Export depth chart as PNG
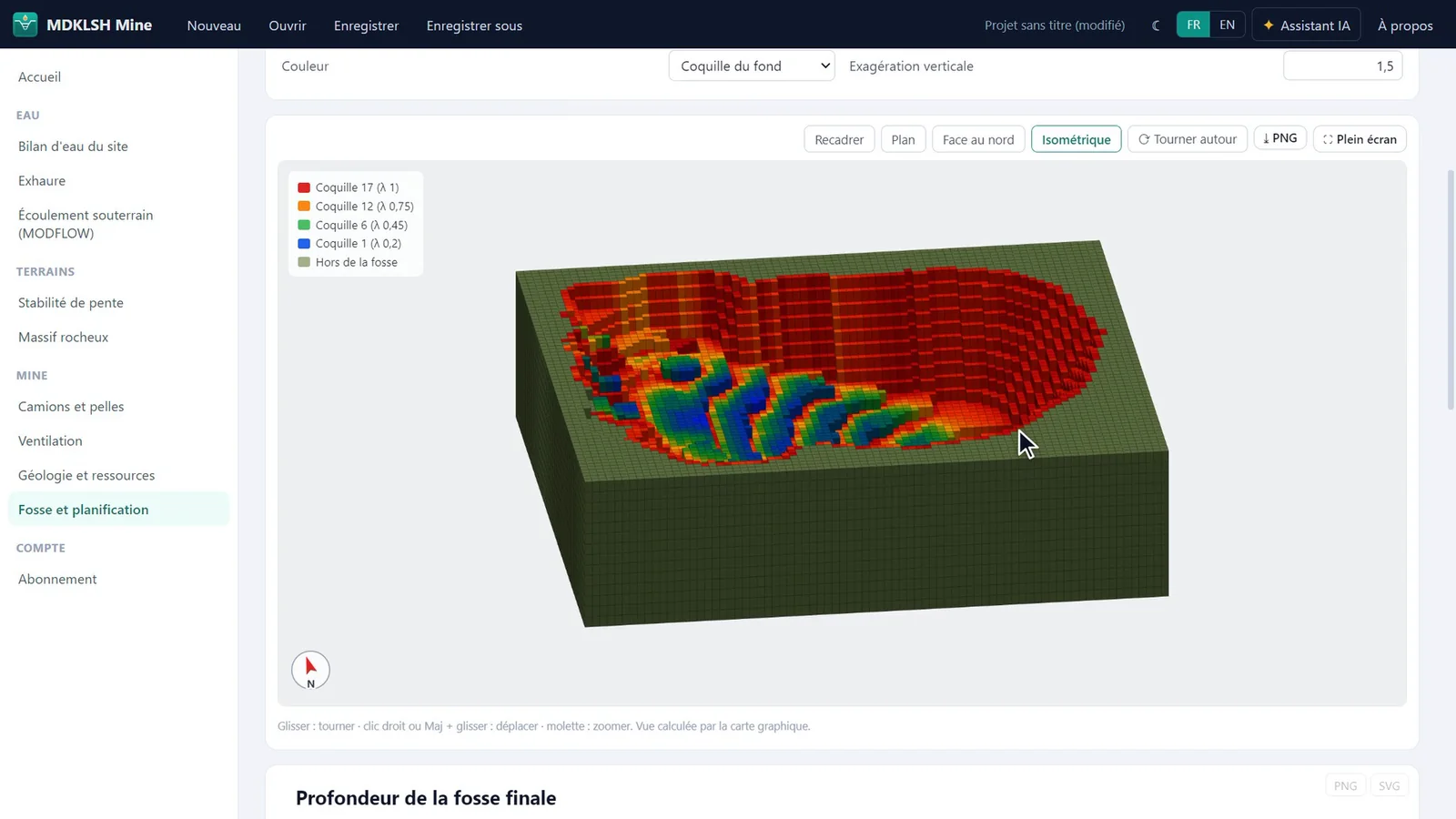Screen dimensions: 1456x819 click(1345, 785)
